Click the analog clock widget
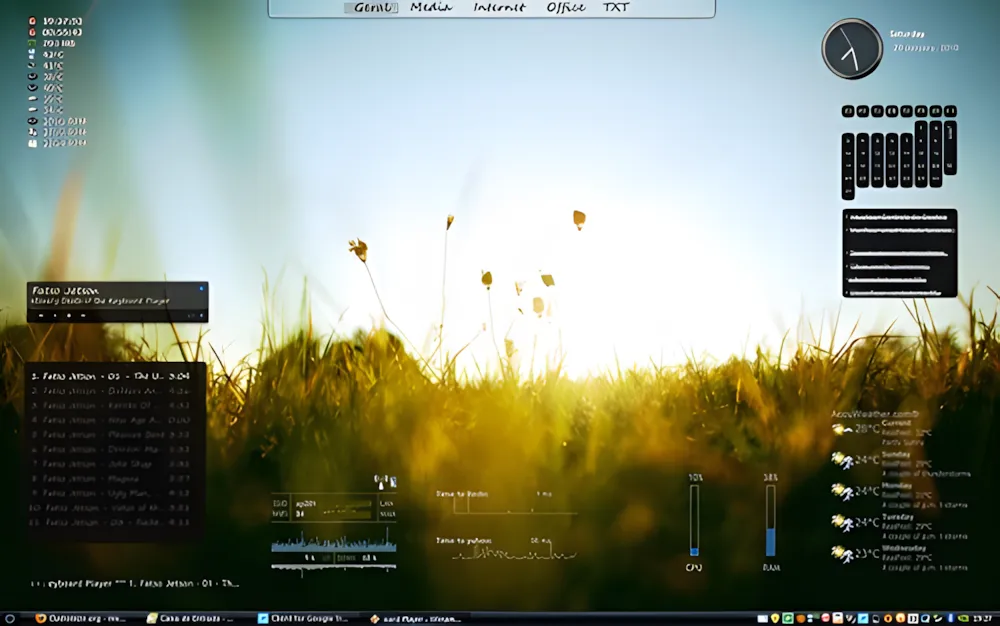This screenshot has width=1000, height=626. (852, 49)
